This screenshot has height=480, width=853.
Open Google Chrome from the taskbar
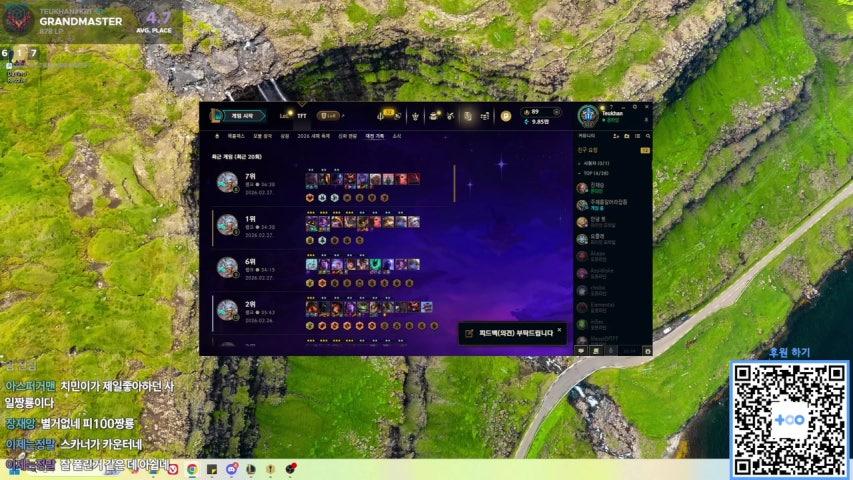[191, 468]
